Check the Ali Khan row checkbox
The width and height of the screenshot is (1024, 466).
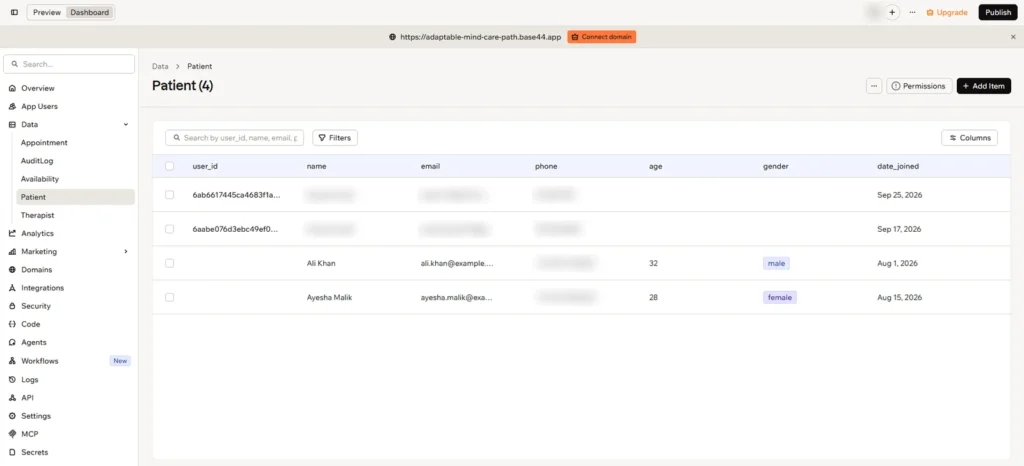click(x=170, y=263)
